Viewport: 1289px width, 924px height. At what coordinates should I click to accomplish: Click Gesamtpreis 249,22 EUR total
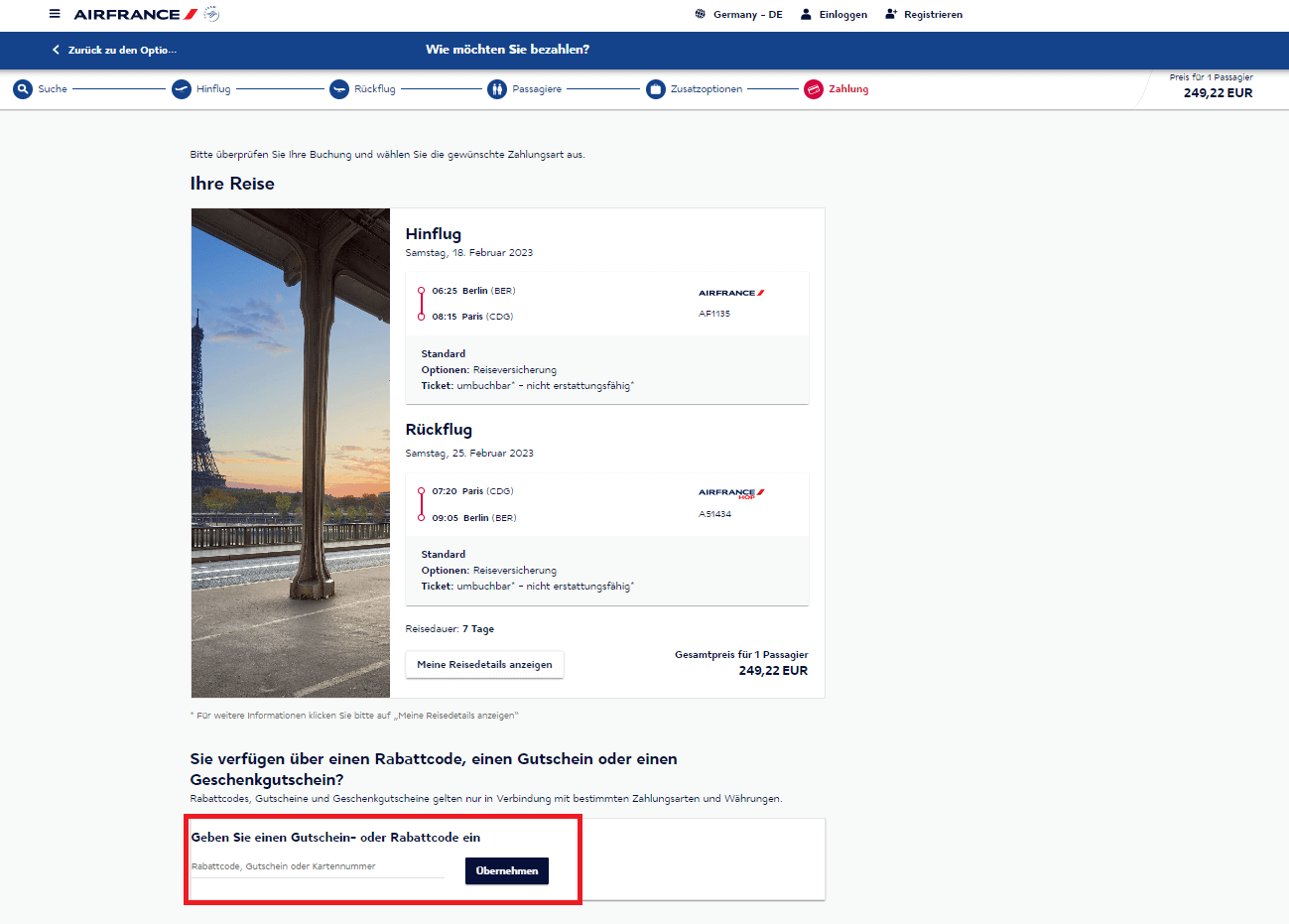(x=773, y=671)
